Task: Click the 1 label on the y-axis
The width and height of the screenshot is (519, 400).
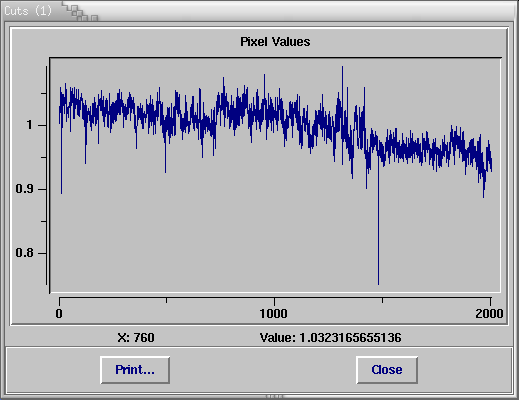Action: tap(30, 125)
